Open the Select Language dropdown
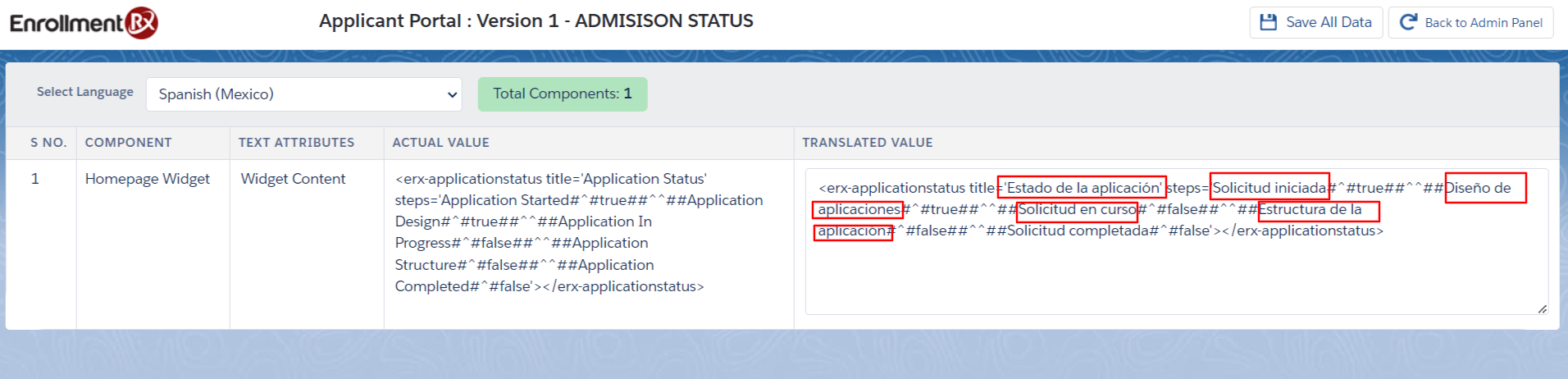 click(x=303, y=94)
